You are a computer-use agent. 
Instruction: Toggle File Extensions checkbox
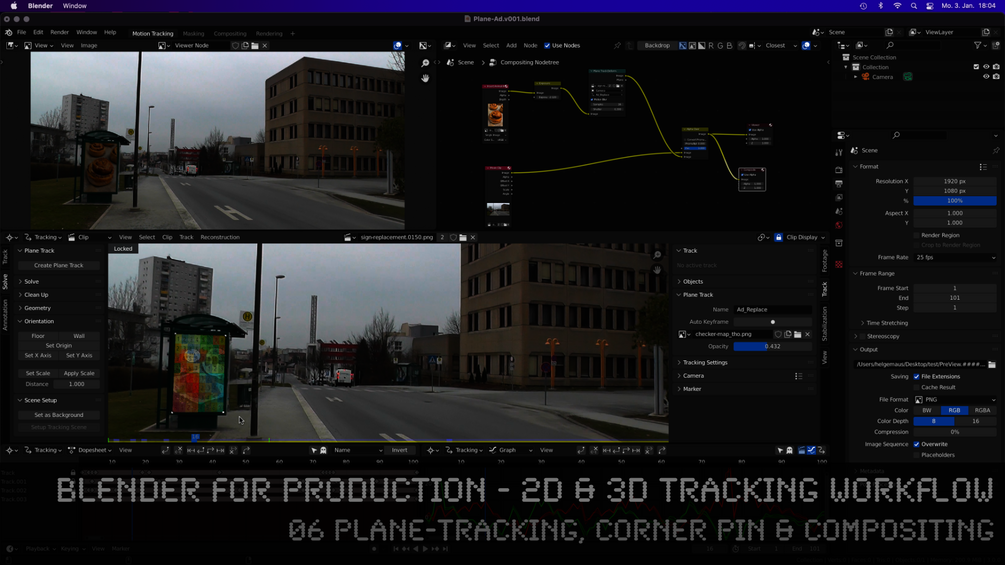pos(917,377)
